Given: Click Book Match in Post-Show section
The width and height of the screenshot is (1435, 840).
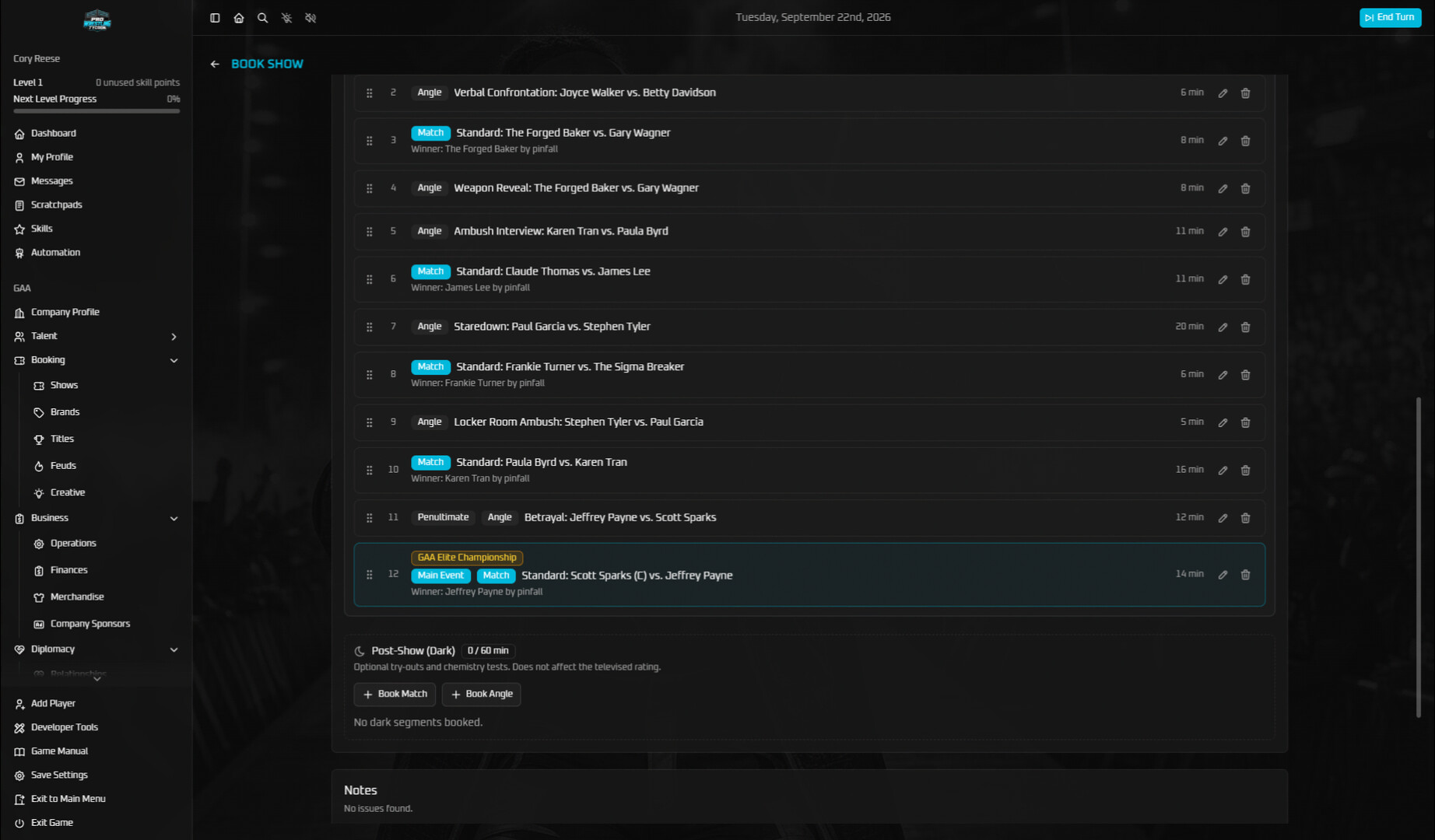Looking at the screenshot, I should (x=395, y=694).
